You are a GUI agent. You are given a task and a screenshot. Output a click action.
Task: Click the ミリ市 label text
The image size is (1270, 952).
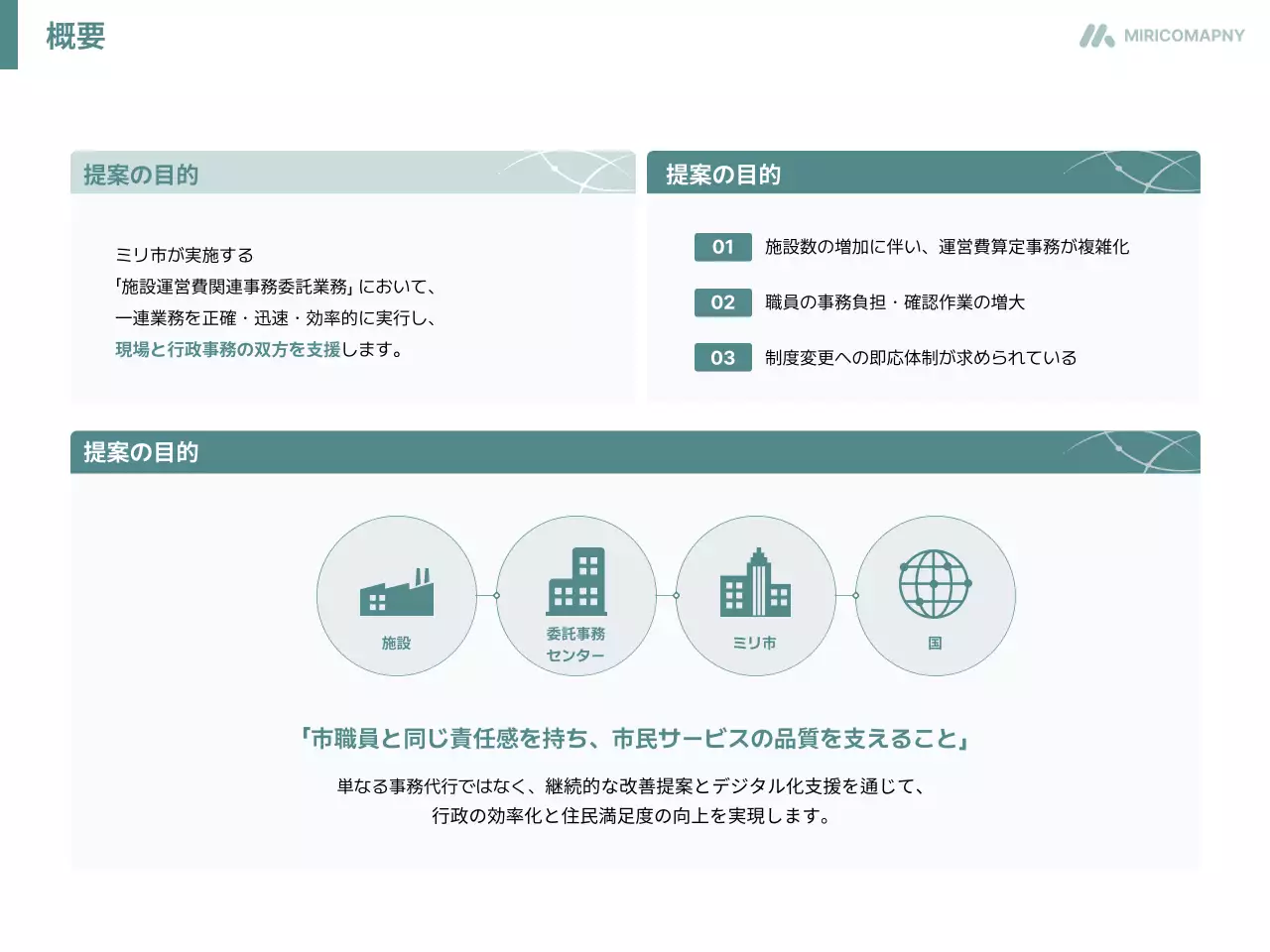click(x=755, y=643)
